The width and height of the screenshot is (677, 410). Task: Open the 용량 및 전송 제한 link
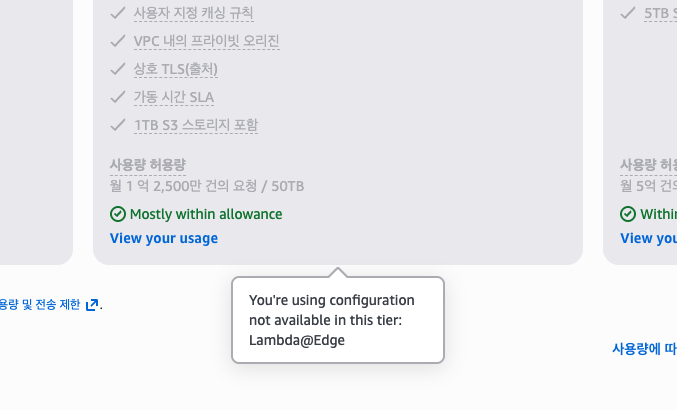click(38, 305)
